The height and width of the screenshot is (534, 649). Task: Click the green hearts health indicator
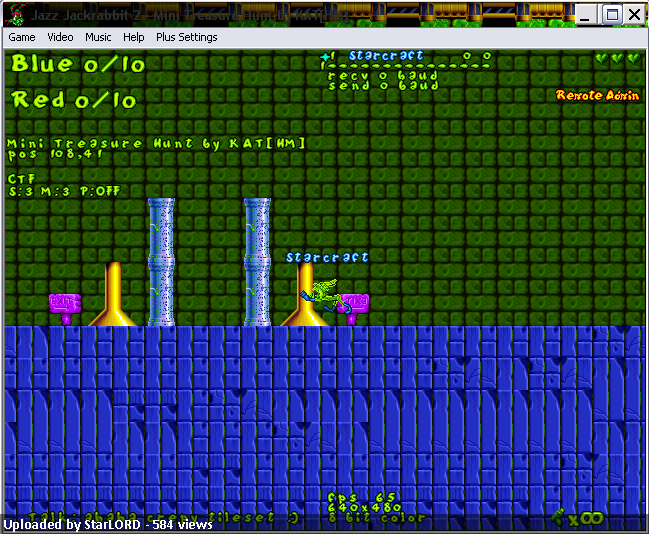tap(618, 58)
